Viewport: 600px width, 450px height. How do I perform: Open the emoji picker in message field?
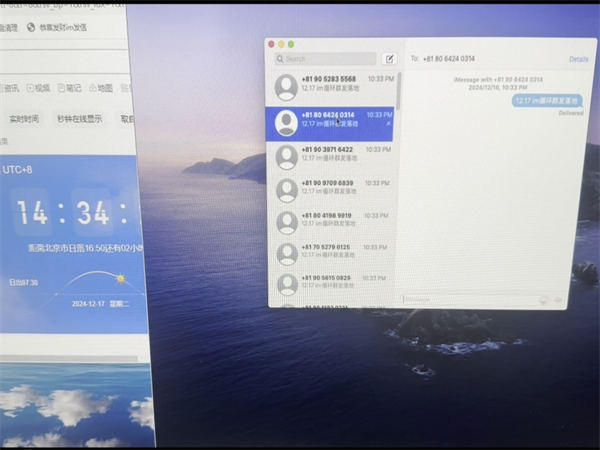coord(543,299)
